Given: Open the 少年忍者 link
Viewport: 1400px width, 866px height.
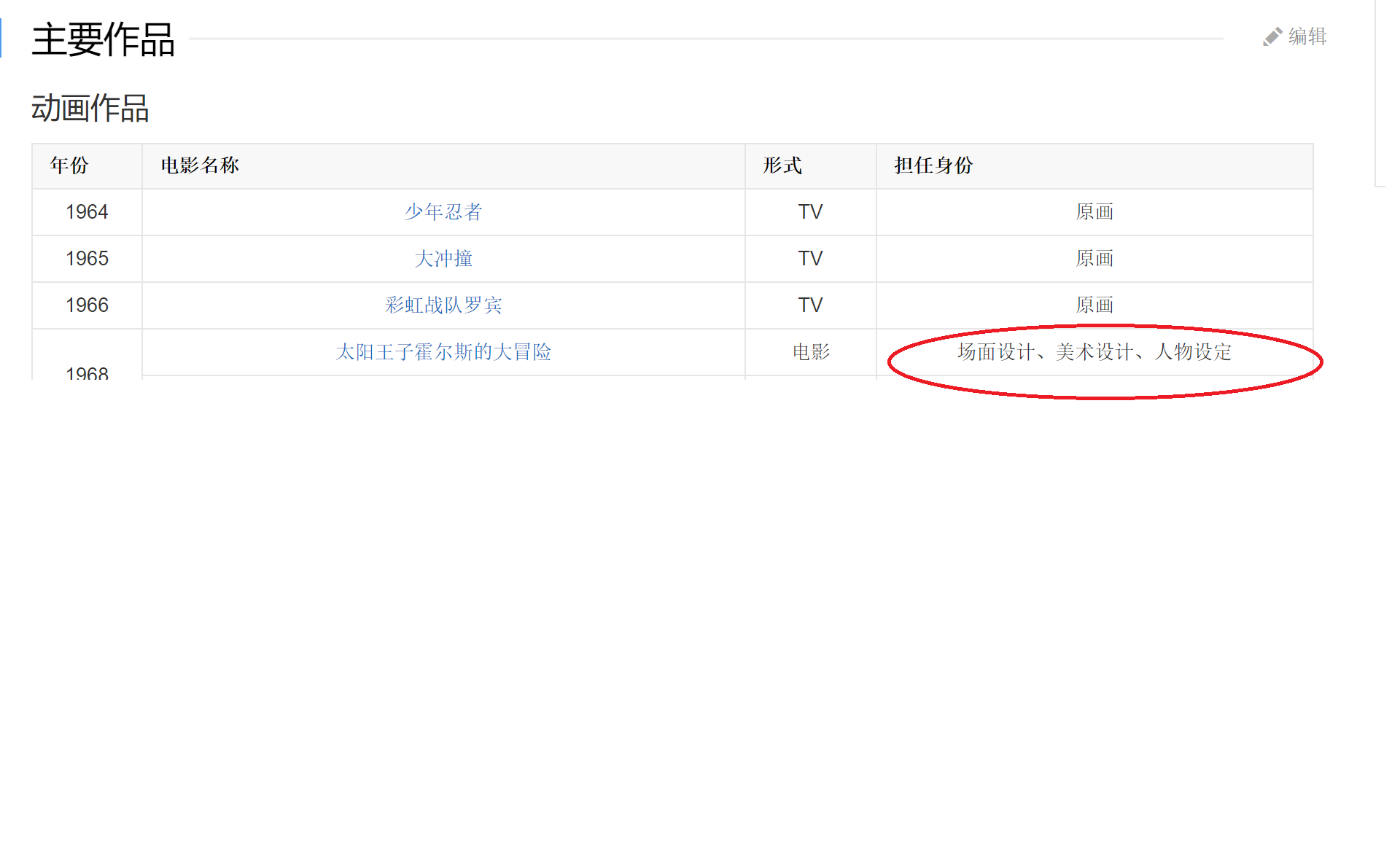Looking at the screenshot, I should (443, 212).
